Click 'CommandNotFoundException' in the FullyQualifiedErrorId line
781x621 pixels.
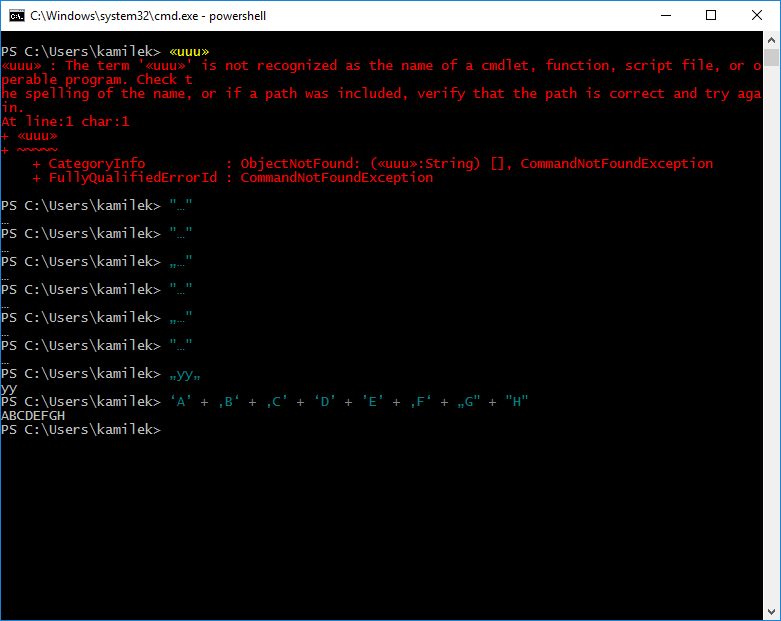337,178
